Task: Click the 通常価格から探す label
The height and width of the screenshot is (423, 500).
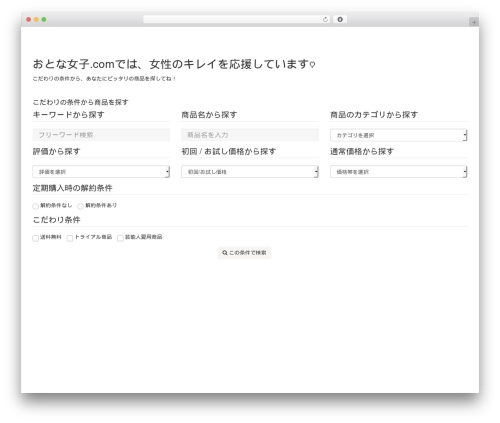Action: pos(362,151)
